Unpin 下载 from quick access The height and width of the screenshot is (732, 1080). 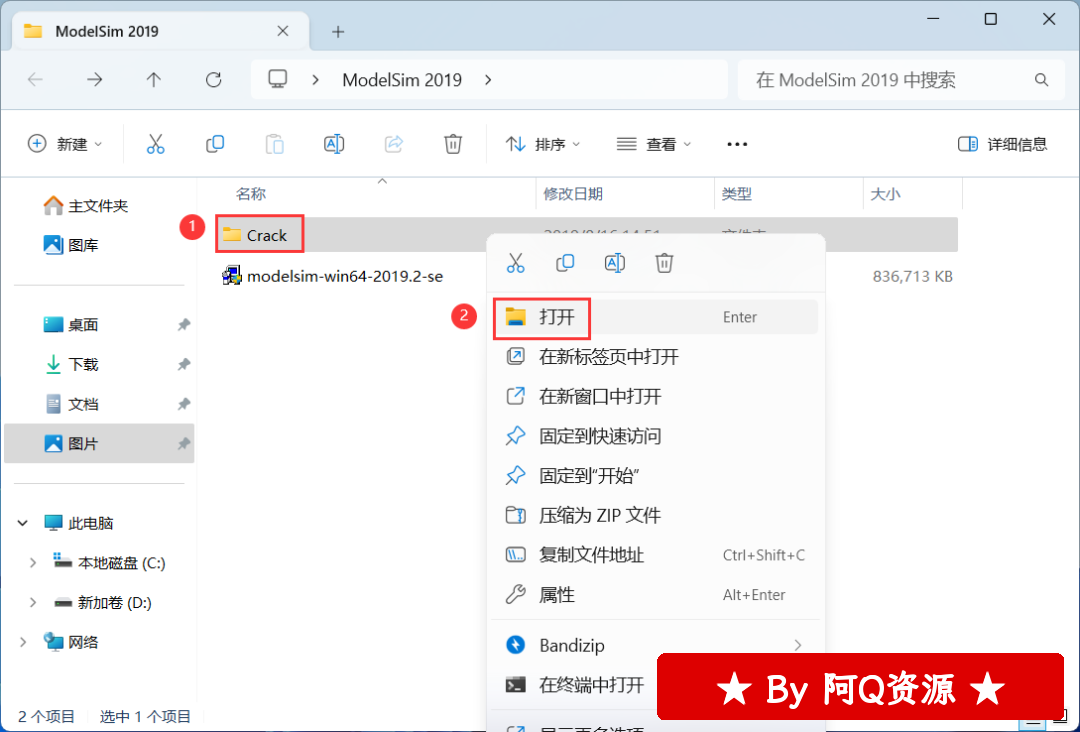[184, 364]
